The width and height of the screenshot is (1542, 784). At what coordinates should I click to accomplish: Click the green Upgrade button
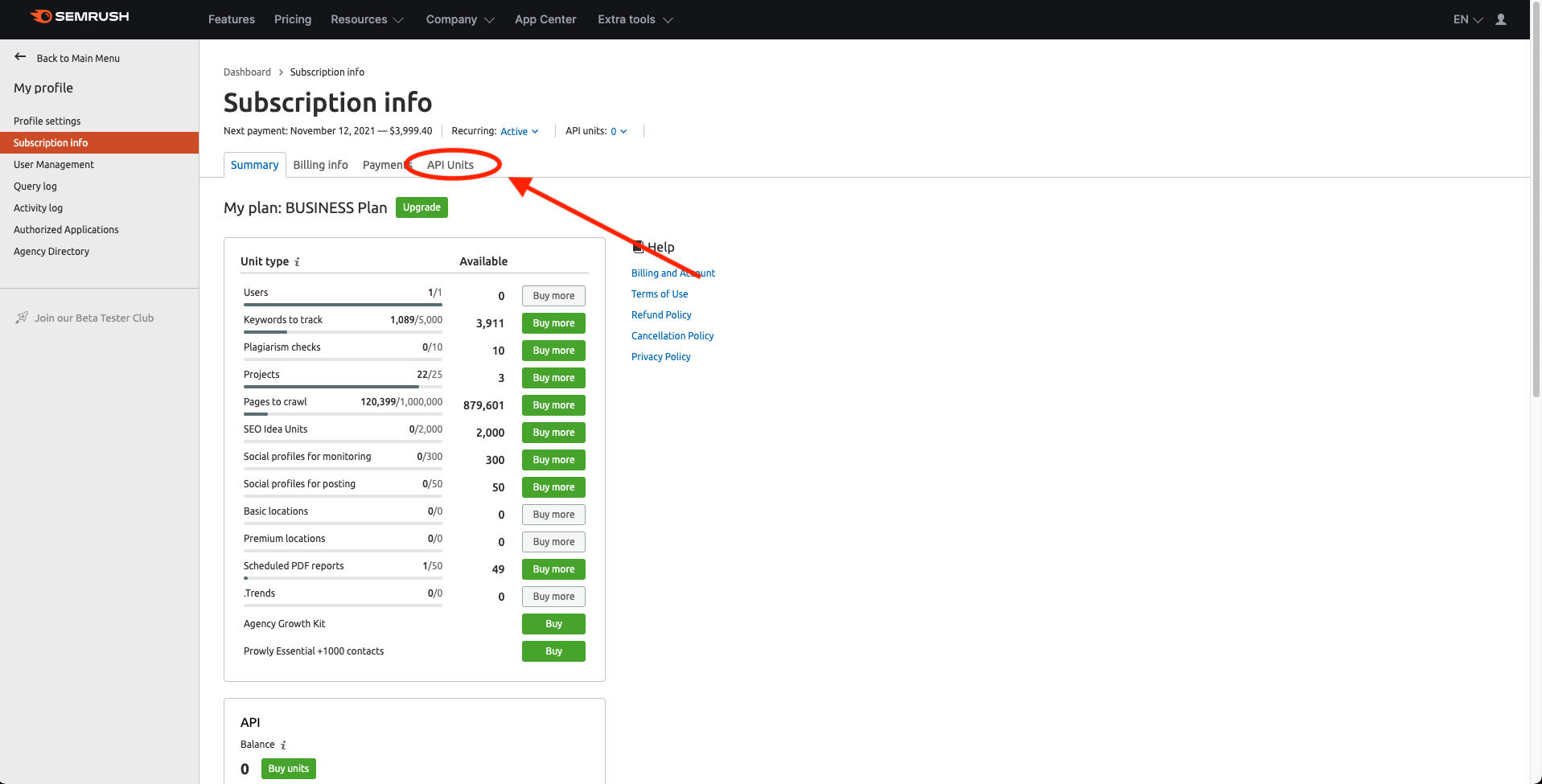click(421, 207)
